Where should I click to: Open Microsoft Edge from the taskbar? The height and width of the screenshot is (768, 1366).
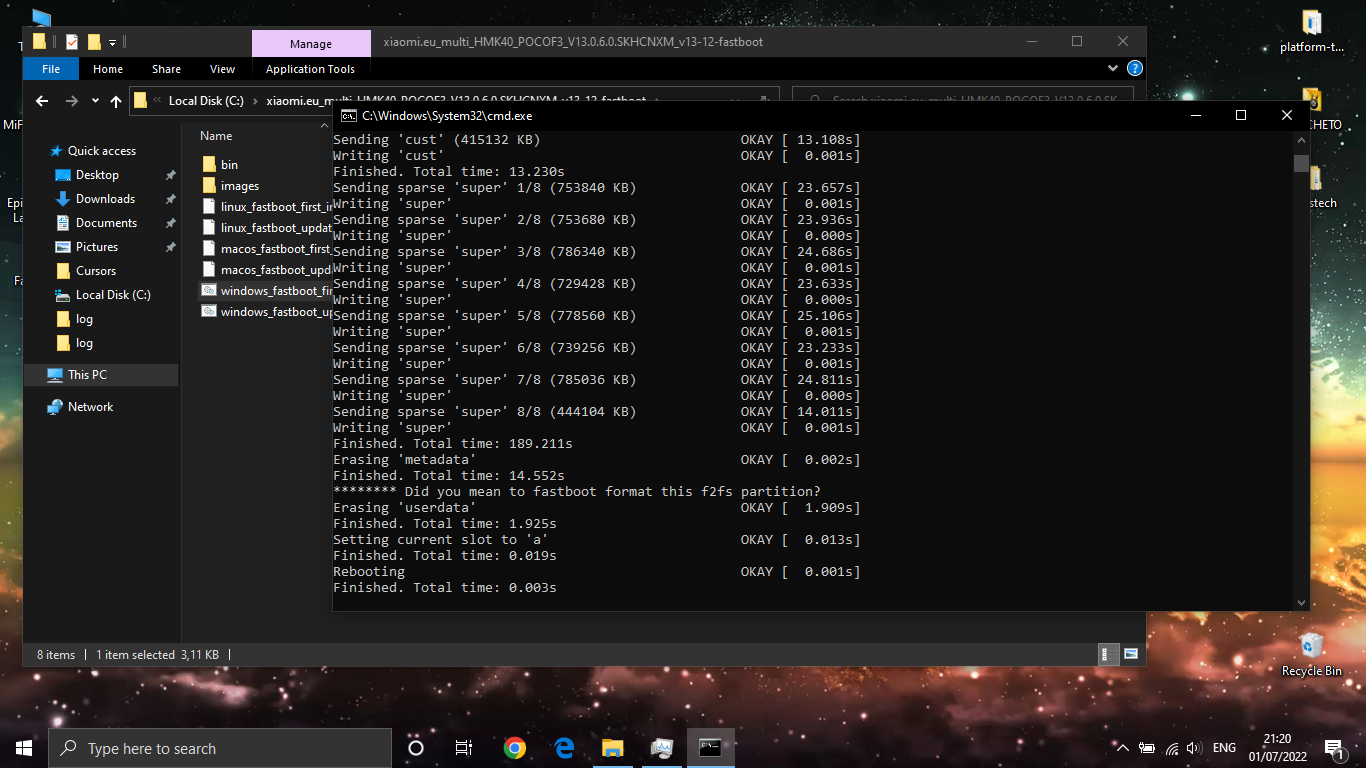click(x=564, y=748)
